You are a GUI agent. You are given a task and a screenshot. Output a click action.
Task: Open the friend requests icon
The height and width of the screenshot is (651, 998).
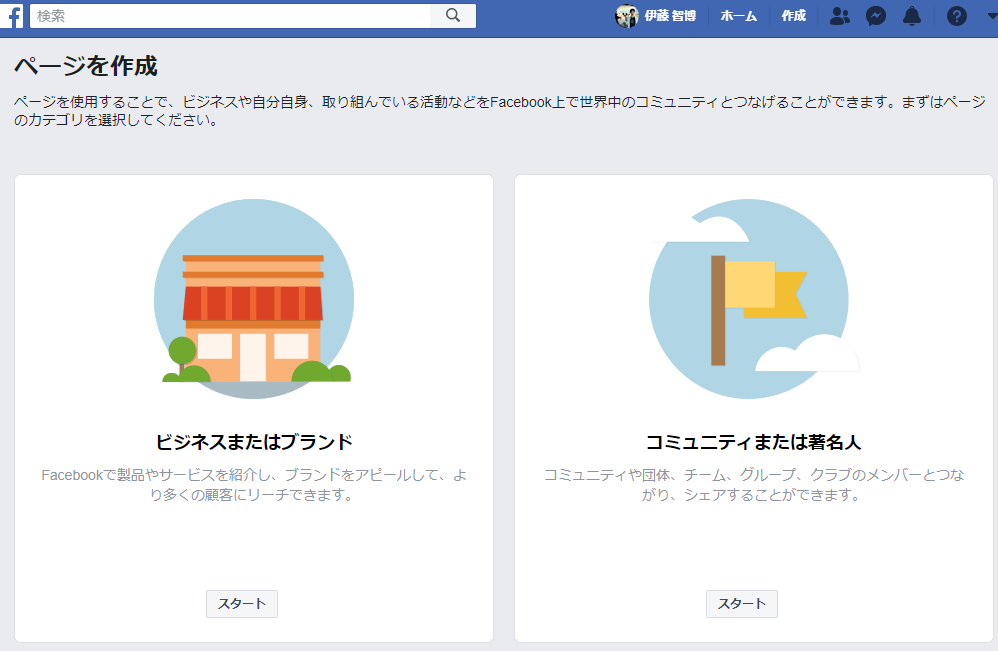pos(840,16)
